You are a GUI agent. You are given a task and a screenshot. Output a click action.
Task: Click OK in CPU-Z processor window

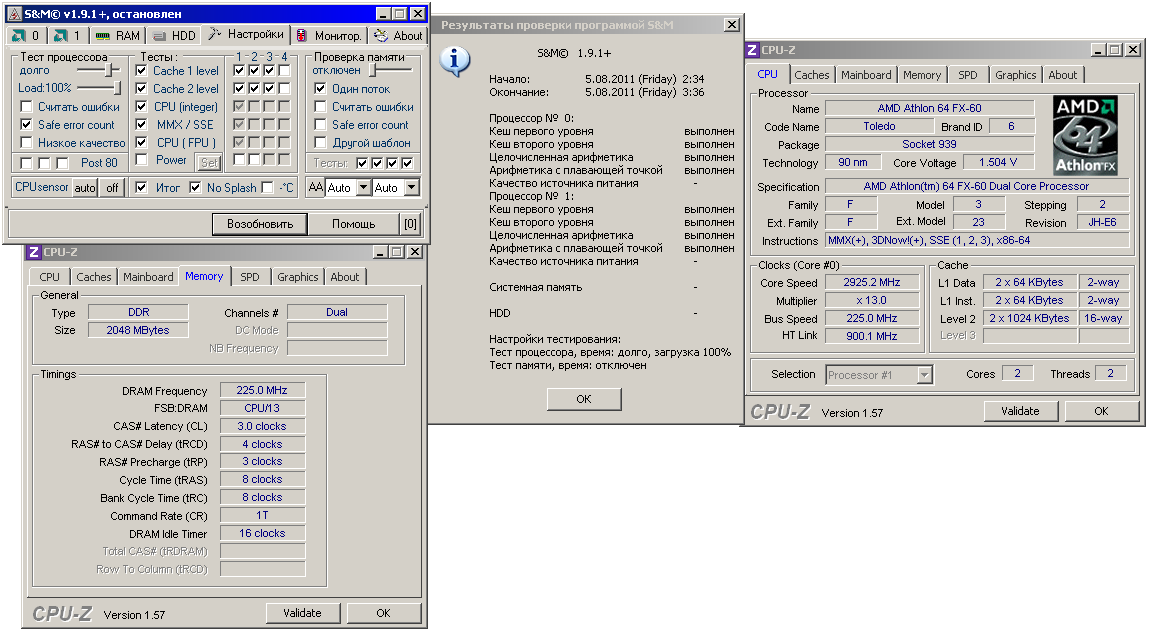point(1102,411)
